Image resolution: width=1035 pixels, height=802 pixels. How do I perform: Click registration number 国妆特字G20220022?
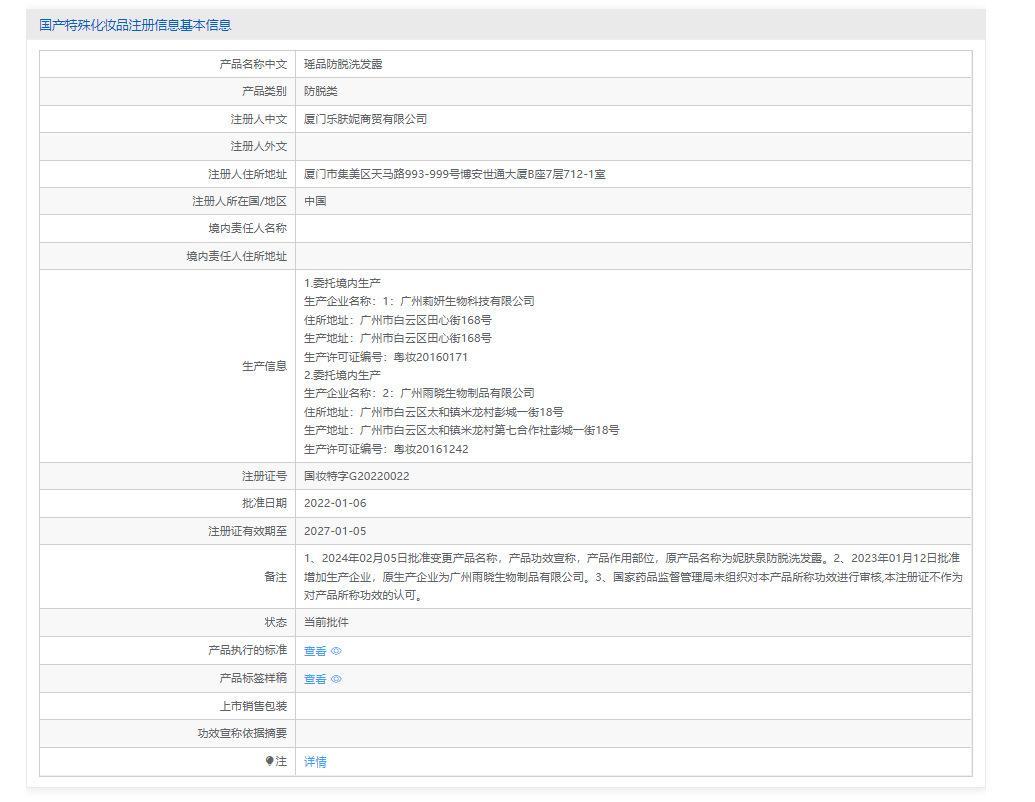(356, 476)
